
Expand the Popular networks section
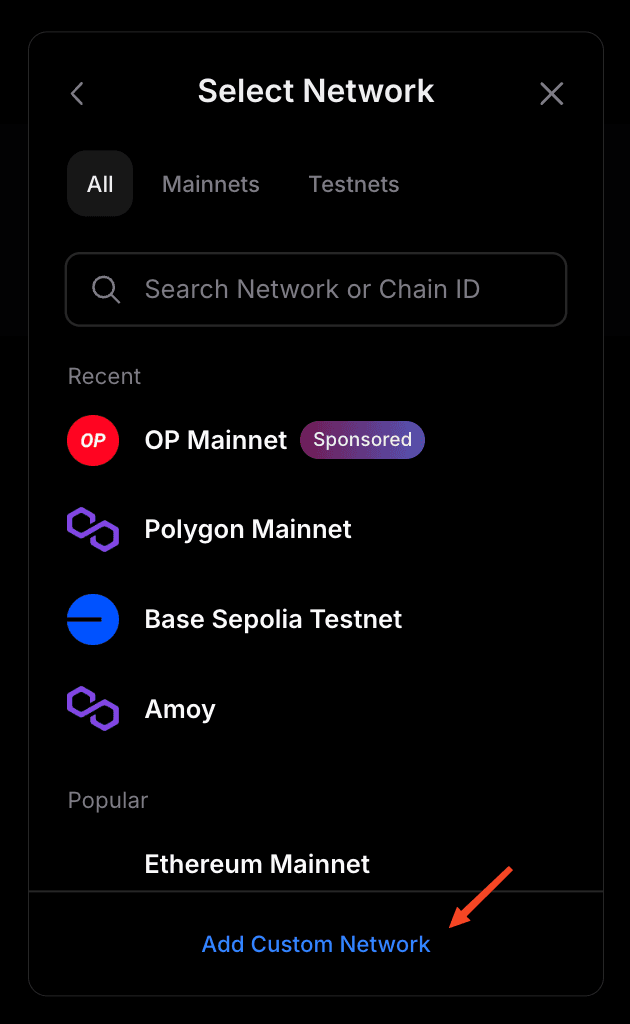(107, 800)
